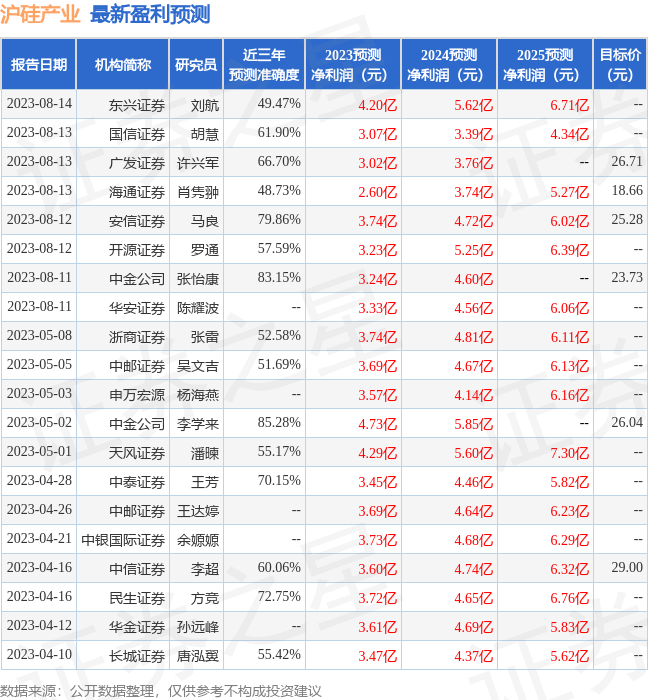The image size is (648, 700).
Task: Click researcher name 吴文吉
Action: (x=198, y=367)
